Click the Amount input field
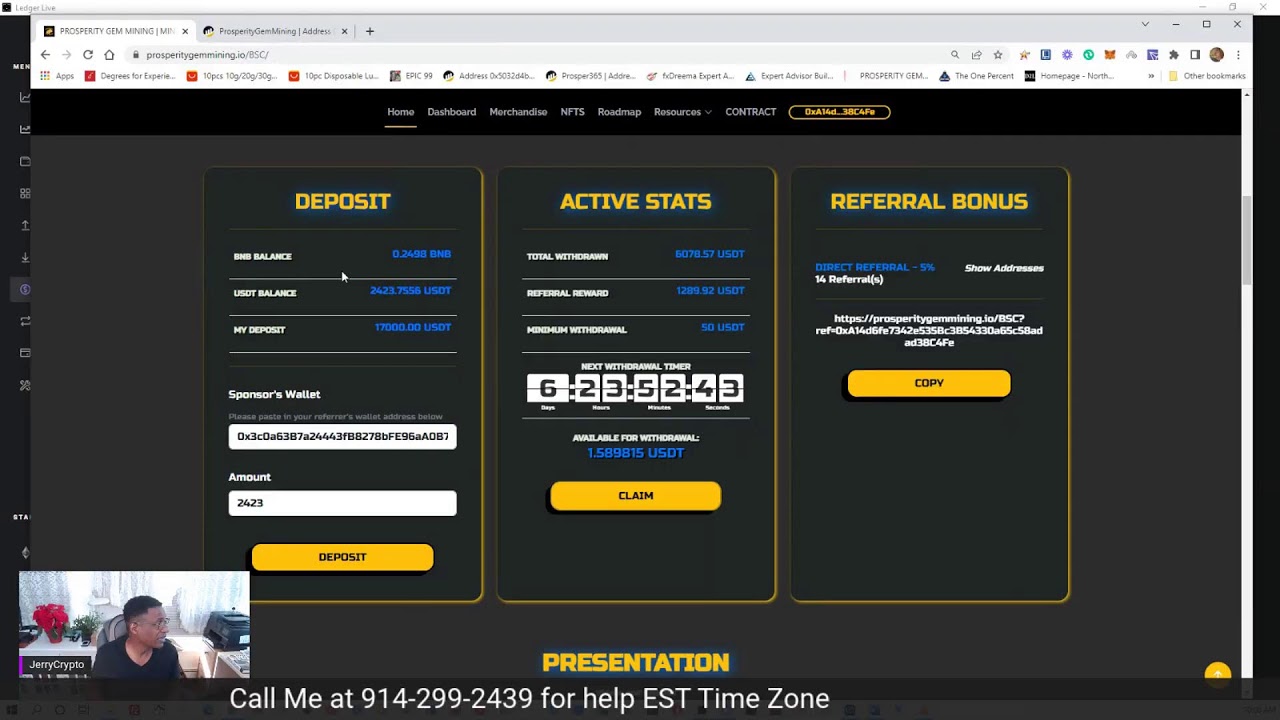This screenshot has height=720, width=1280. coord(342,503)
